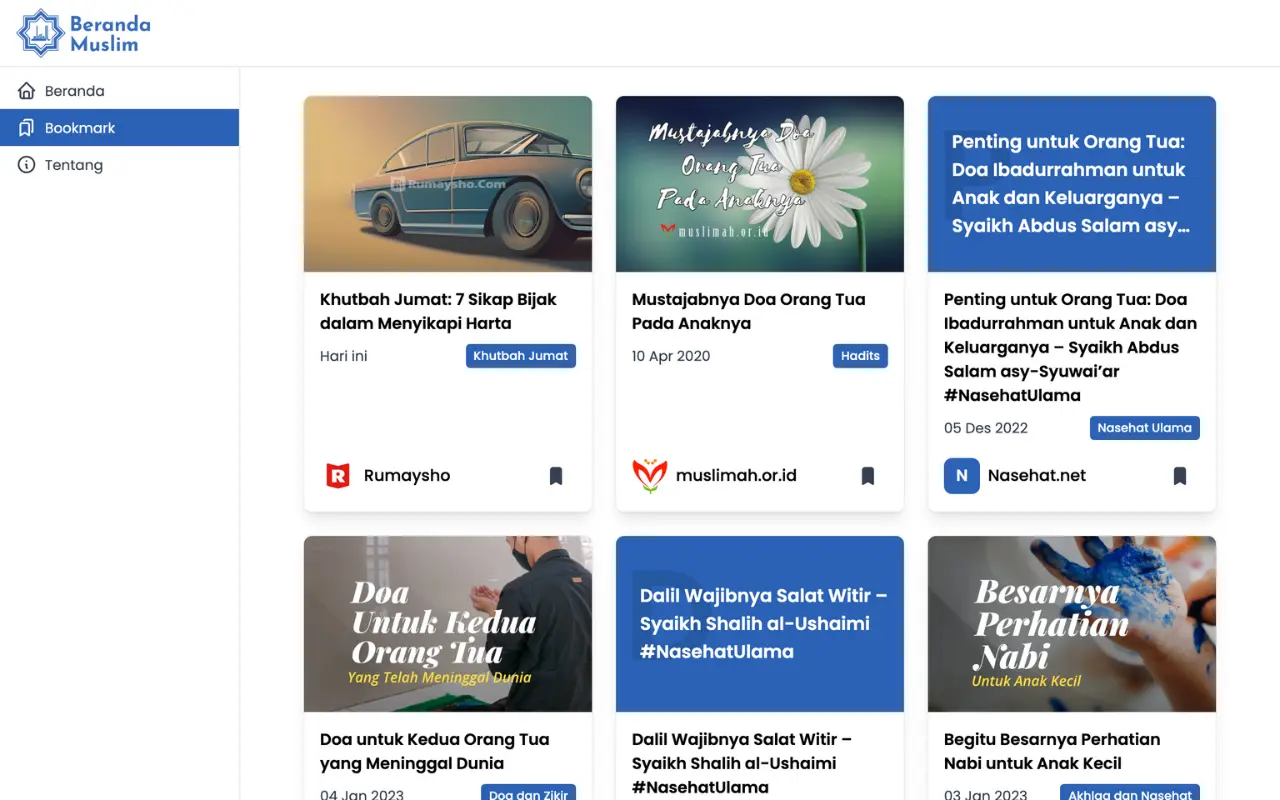Open the vintage car article thumbnail
1280x800 pixels.
[x=448, y=184]
